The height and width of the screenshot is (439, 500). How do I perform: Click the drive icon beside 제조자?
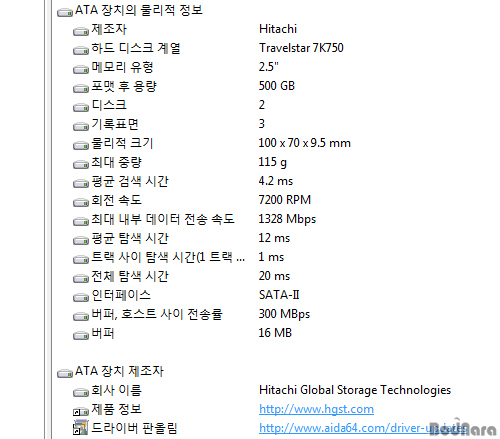[81, 31]
